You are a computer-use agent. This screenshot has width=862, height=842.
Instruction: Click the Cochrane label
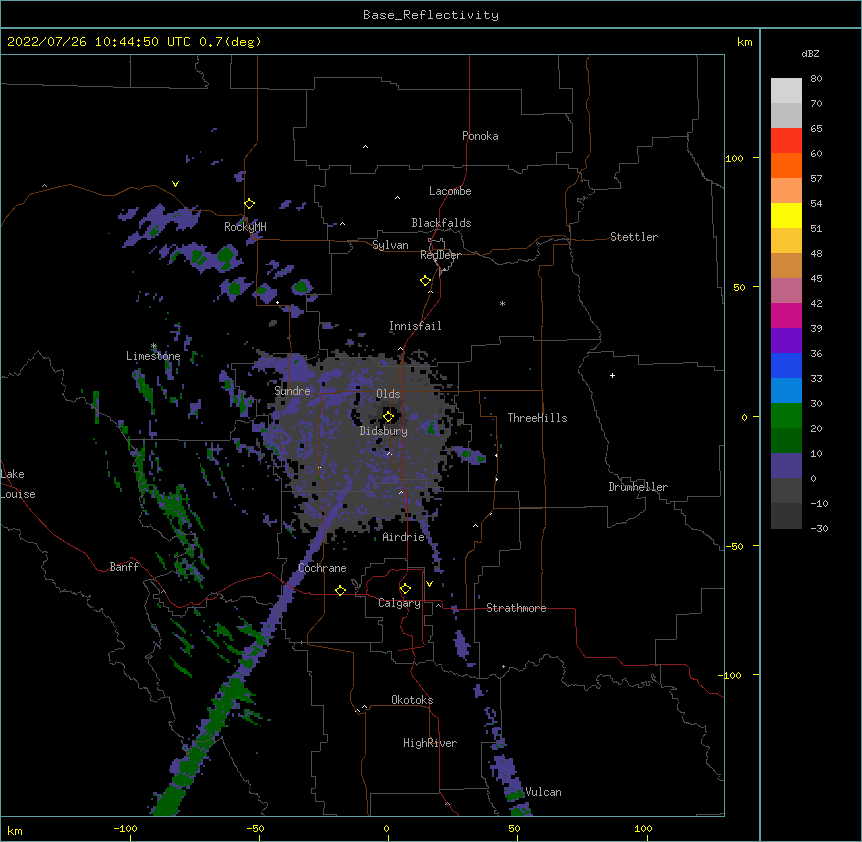click(x=322, y=568)
